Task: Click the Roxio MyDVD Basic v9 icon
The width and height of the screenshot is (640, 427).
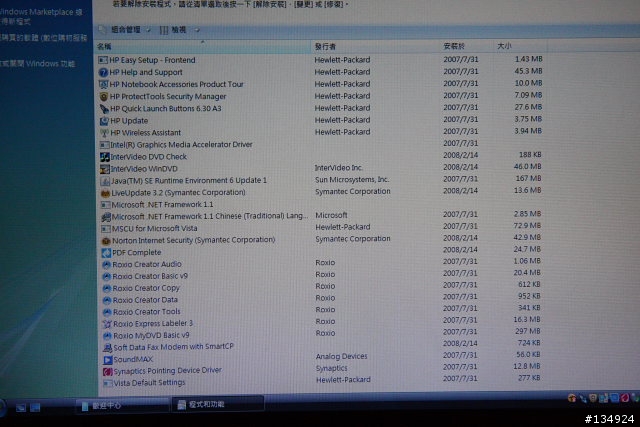Action: (107, 336)
